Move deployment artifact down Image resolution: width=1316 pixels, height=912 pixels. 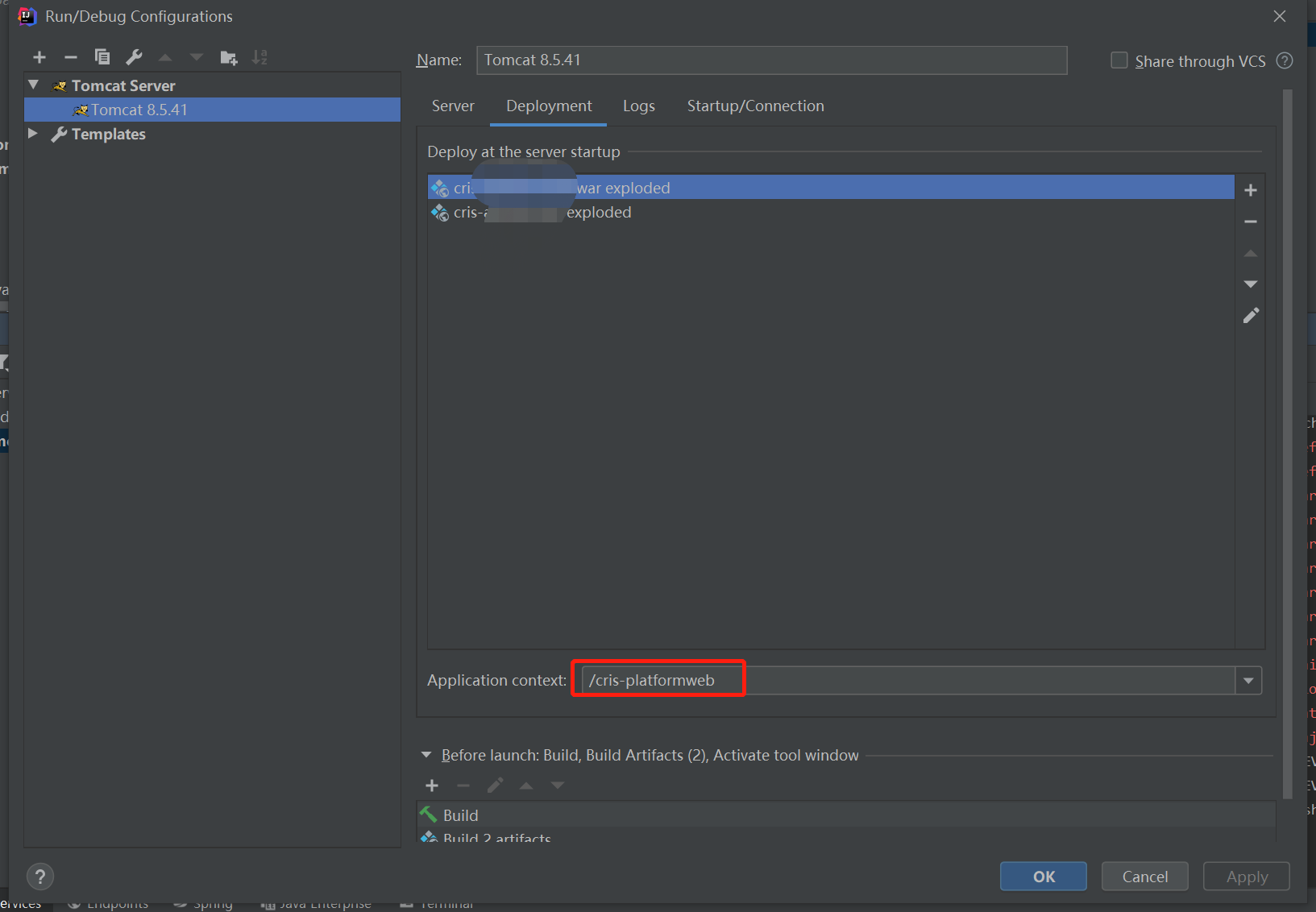click(1251, 284)
